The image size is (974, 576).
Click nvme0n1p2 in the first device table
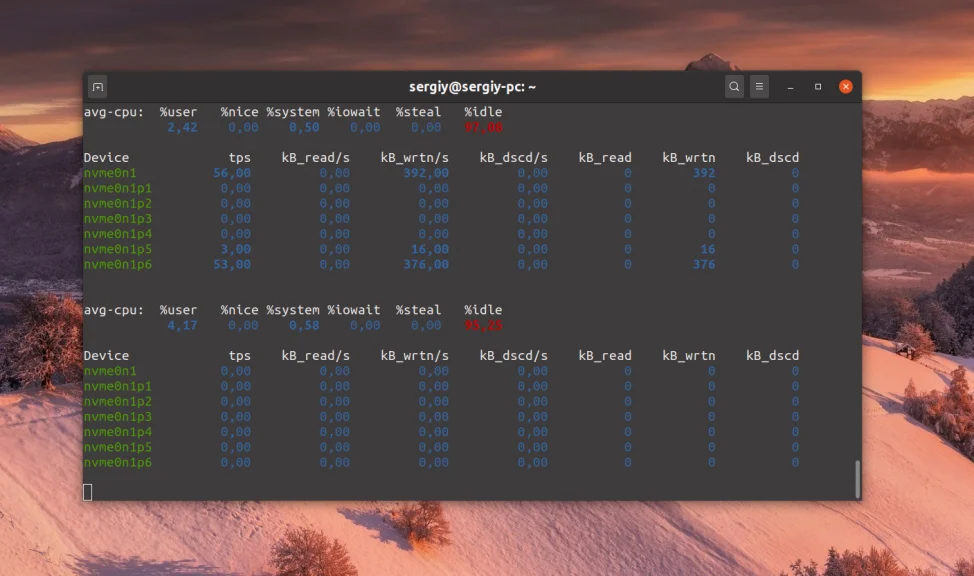tap(117, 203)
